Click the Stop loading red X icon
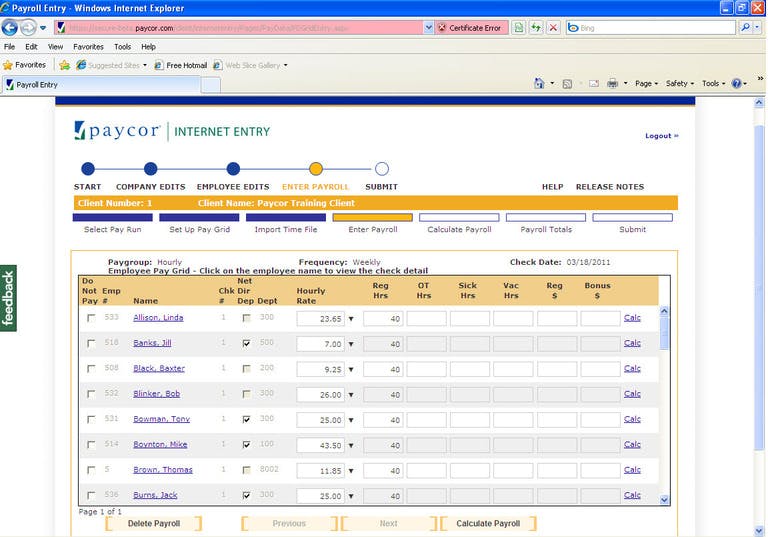This screenshot has width=768, height=537. (x=553, y=28)
